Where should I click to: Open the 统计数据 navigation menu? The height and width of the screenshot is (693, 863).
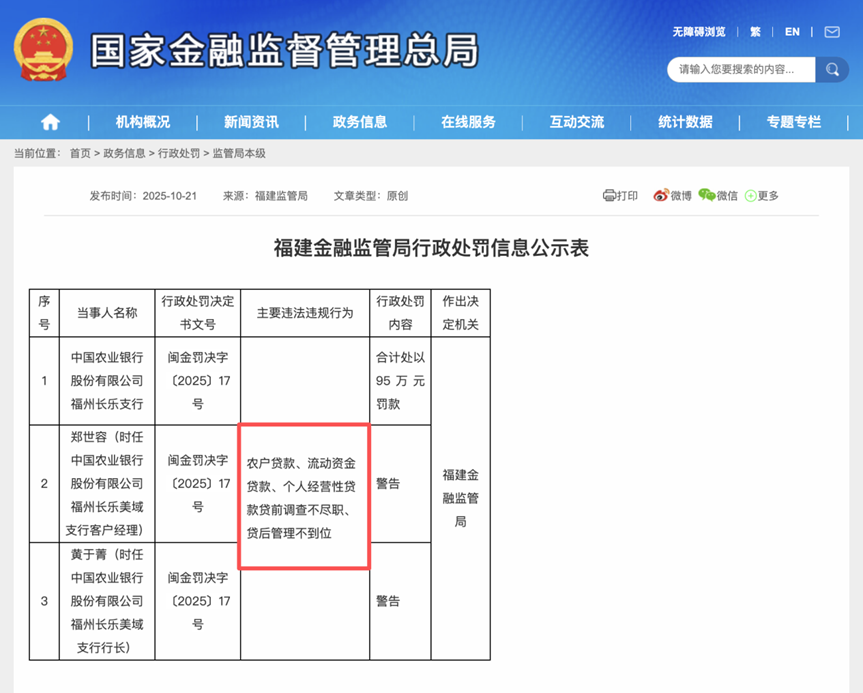[685, 121]
